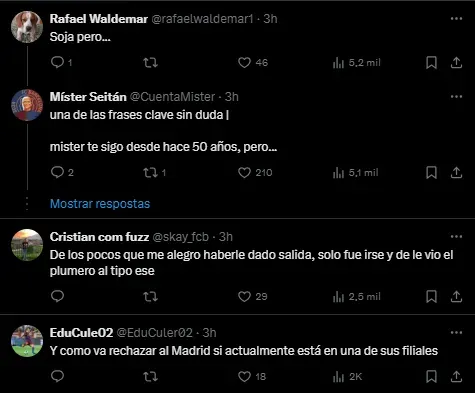475x393 pixels.
Task: Open Rafael Waldemar's dog profile picture
Action: coord(27,27)
